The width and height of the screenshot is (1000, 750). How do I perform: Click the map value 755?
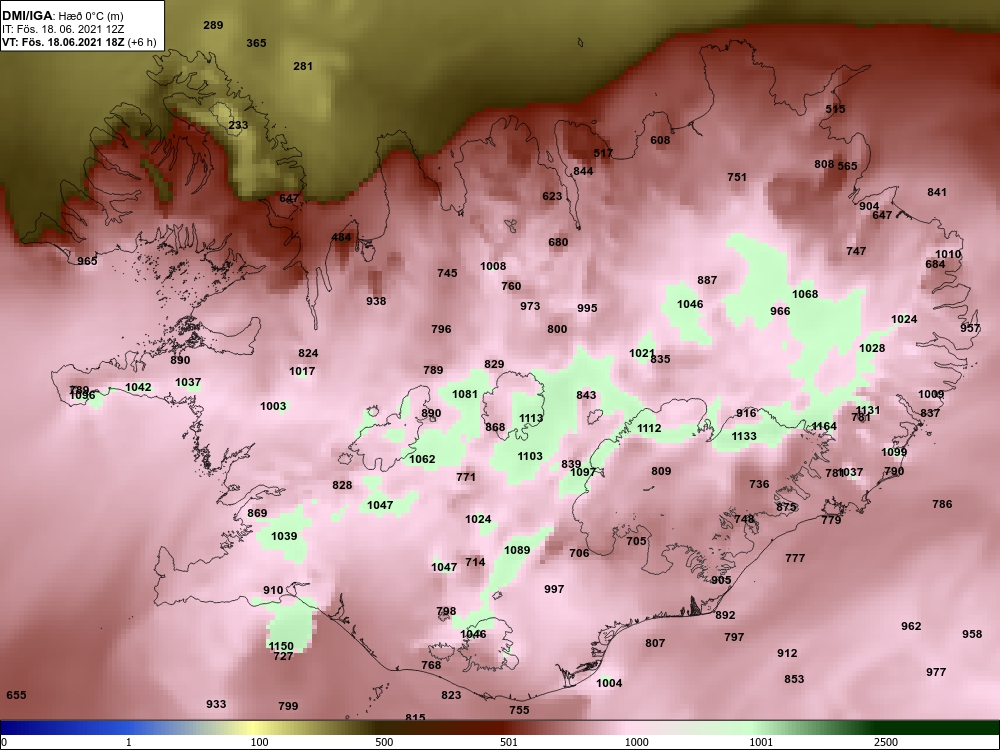pos(520,710)
